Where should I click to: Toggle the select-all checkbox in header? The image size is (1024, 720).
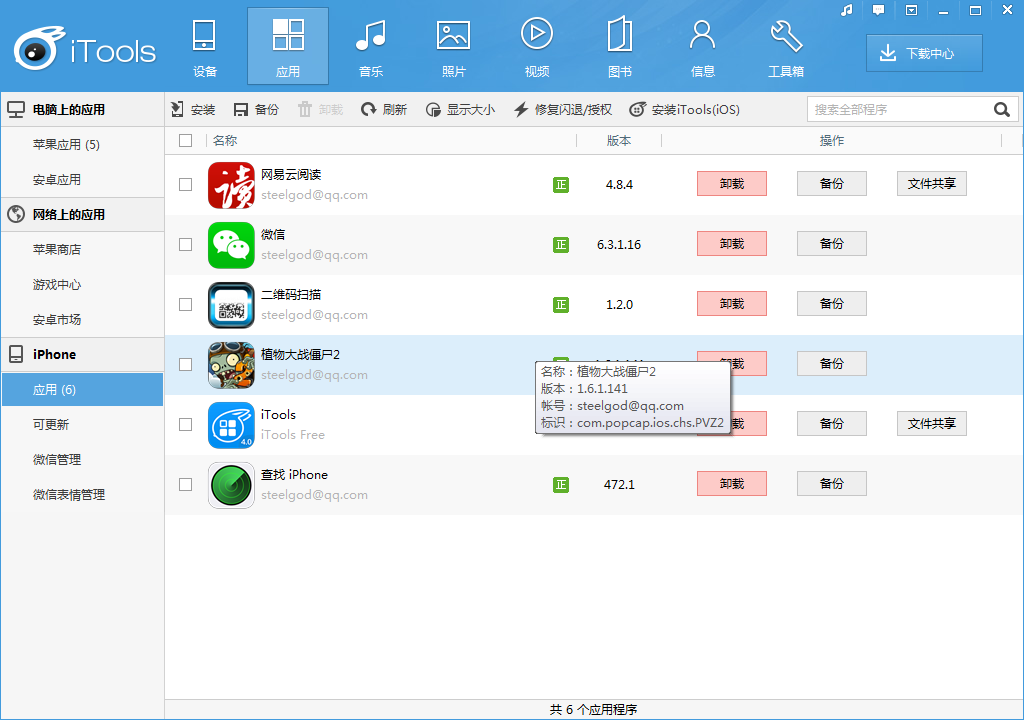coord(185,140)
